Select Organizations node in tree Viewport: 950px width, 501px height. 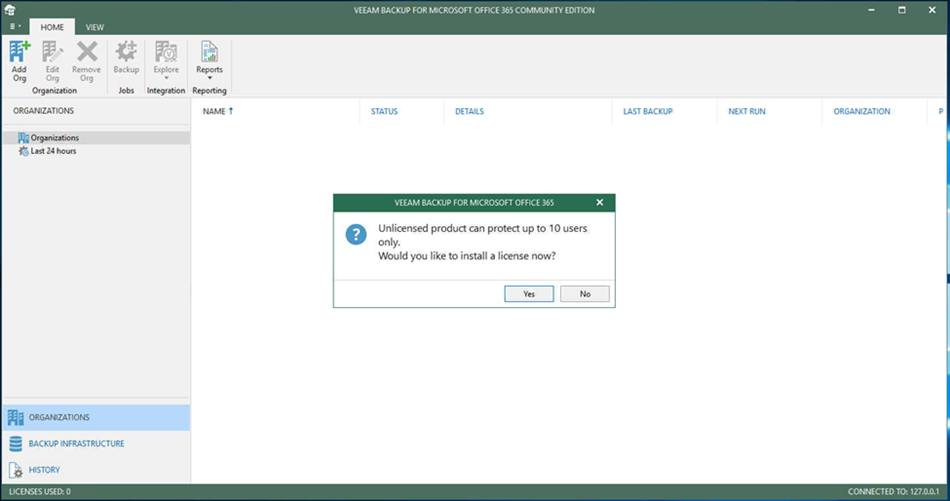click(x=54, y=138)
